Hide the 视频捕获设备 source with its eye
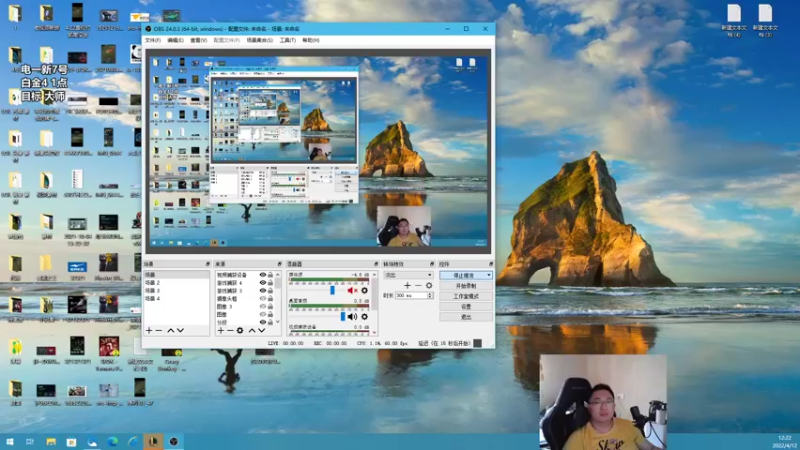The image size is (800, 450). (263, 275)
